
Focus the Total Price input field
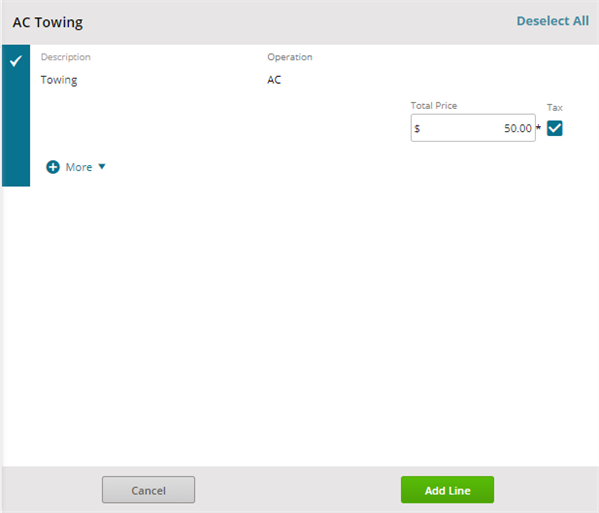click(x=473, y=128)
